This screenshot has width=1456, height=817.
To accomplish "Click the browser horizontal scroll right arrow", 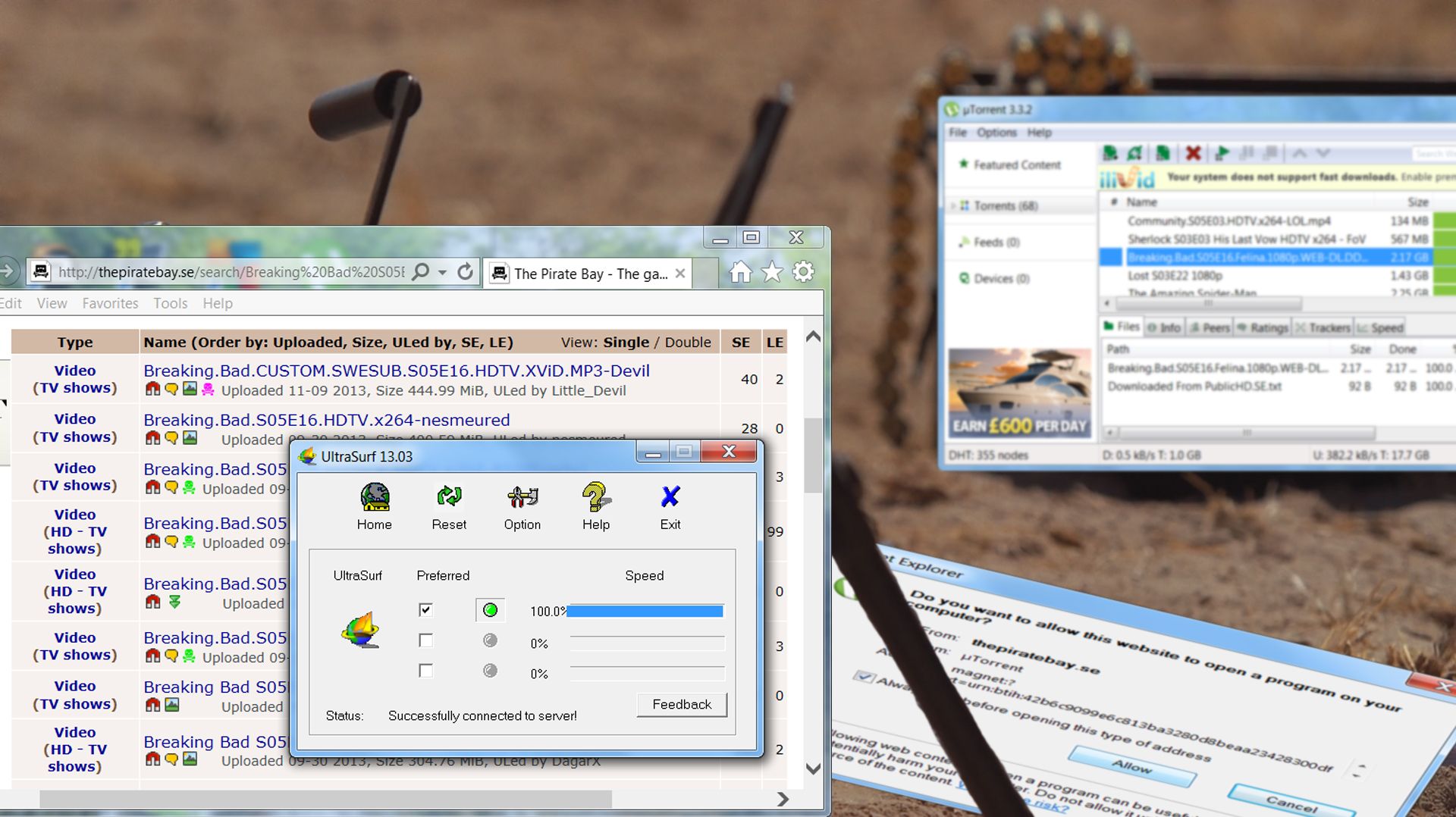I will (x=783, y=799).
